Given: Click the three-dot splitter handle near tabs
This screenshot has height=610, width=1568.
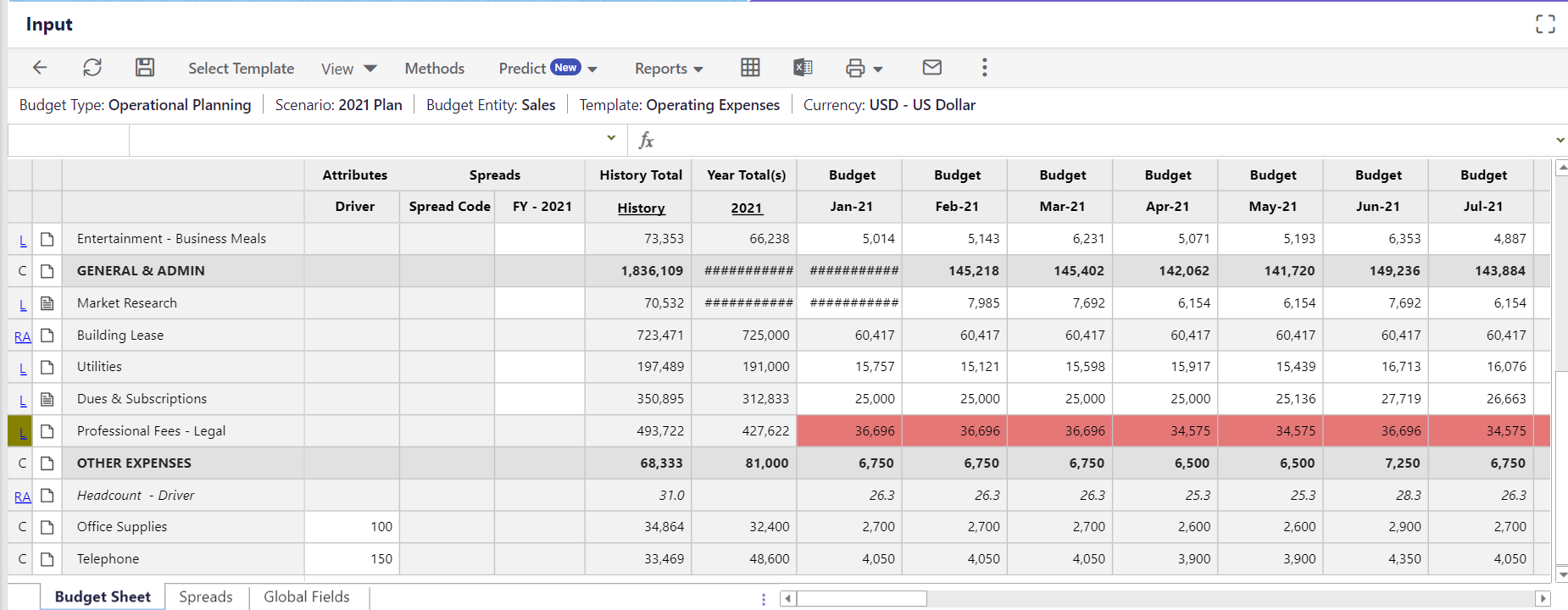Looking at the screenshot, I should [764, 599].
